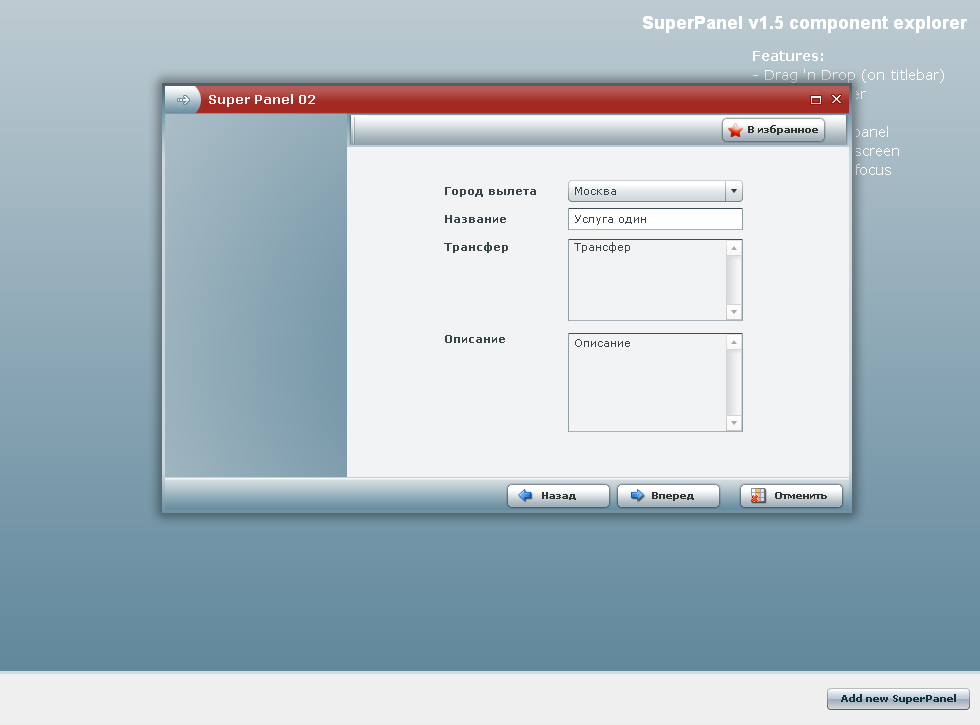The width and height of the screenshot is (980, 725).
Task: Click Описание scrollbar up arrow
Action: coord(734,342)
